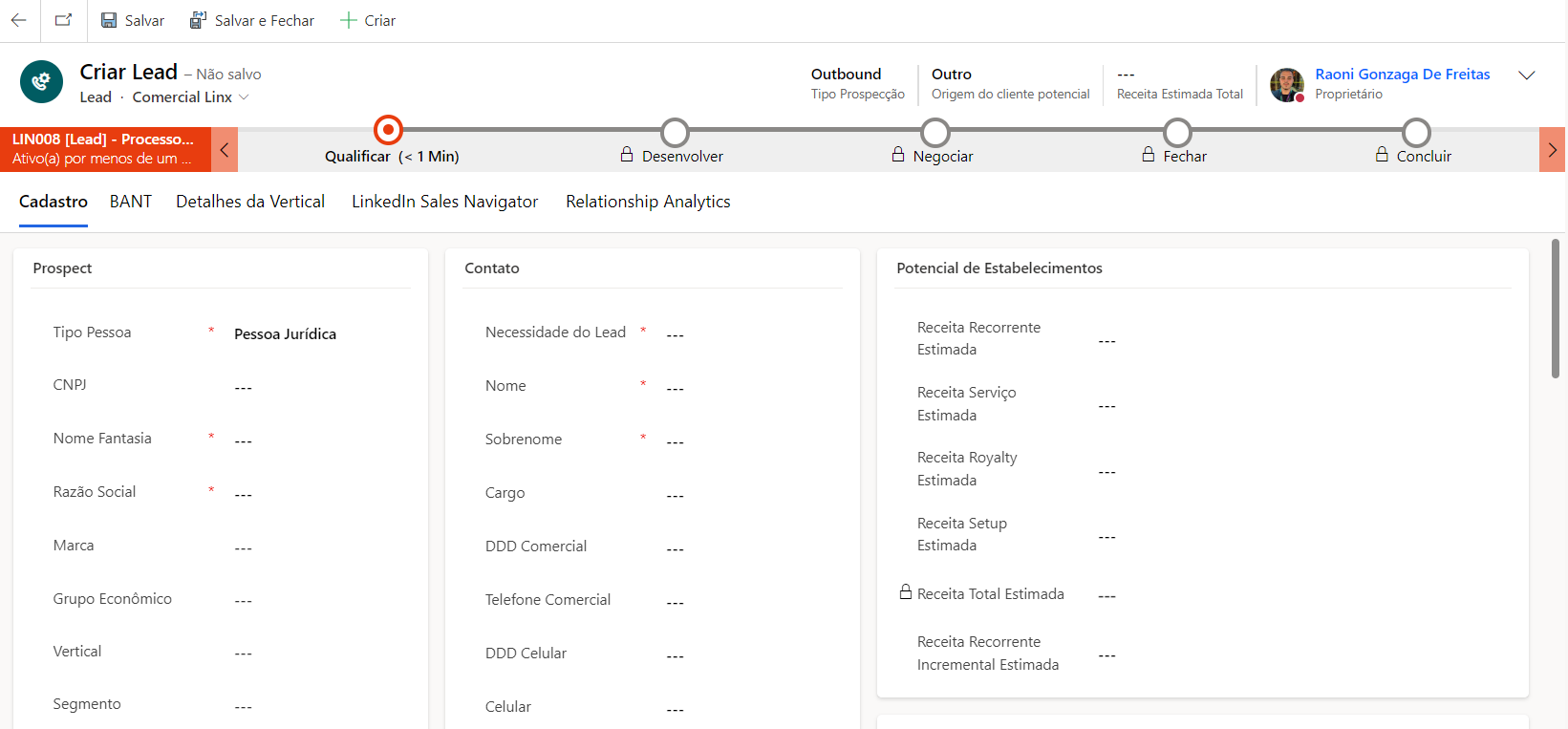Click the owner profile photo
This screenshot has width=1568, height=729.
coord(1286,84)
